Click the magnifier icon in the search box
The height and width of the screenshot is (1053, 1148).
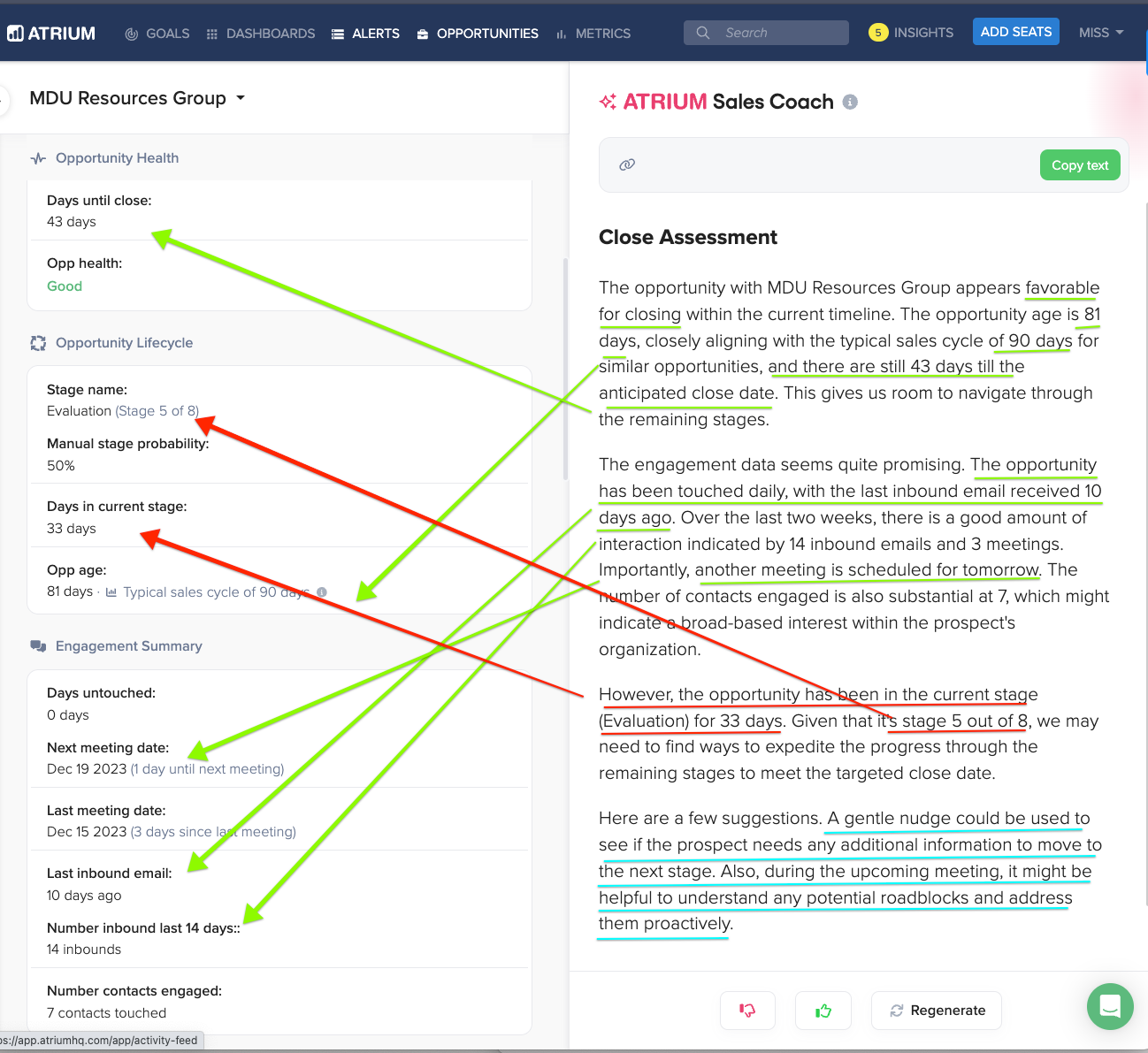click(x=703, y=33)
